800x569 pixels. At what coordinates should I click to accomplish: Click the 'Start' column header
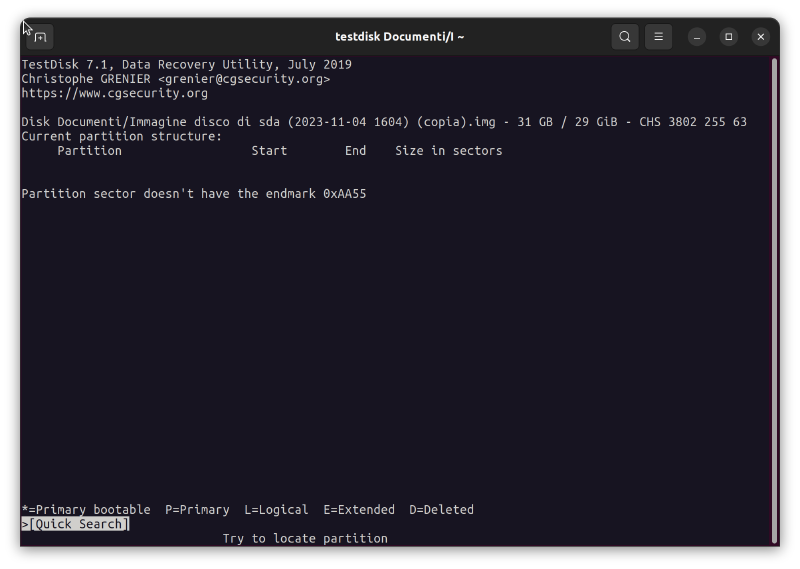(x=269, y=151)
